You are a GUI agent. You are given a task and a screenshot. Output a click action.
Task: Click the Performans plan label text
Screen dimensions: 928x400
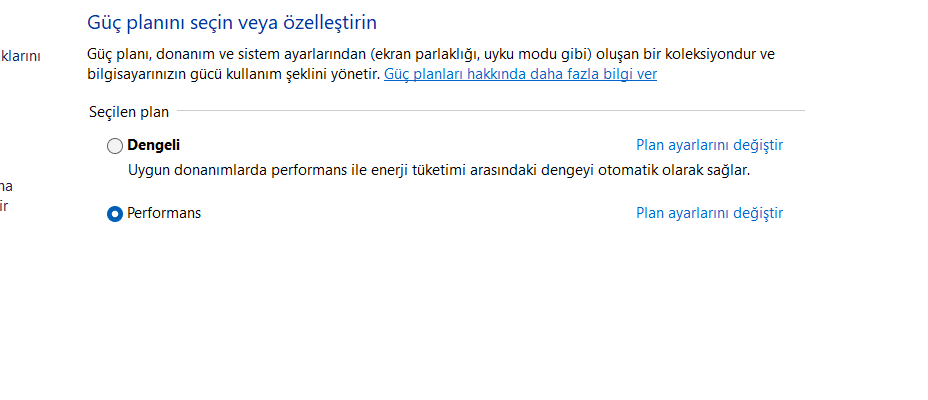164,213
